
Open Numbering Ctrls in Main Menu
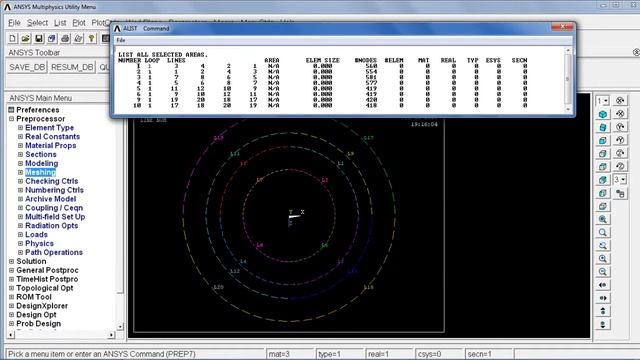[54, 190]
